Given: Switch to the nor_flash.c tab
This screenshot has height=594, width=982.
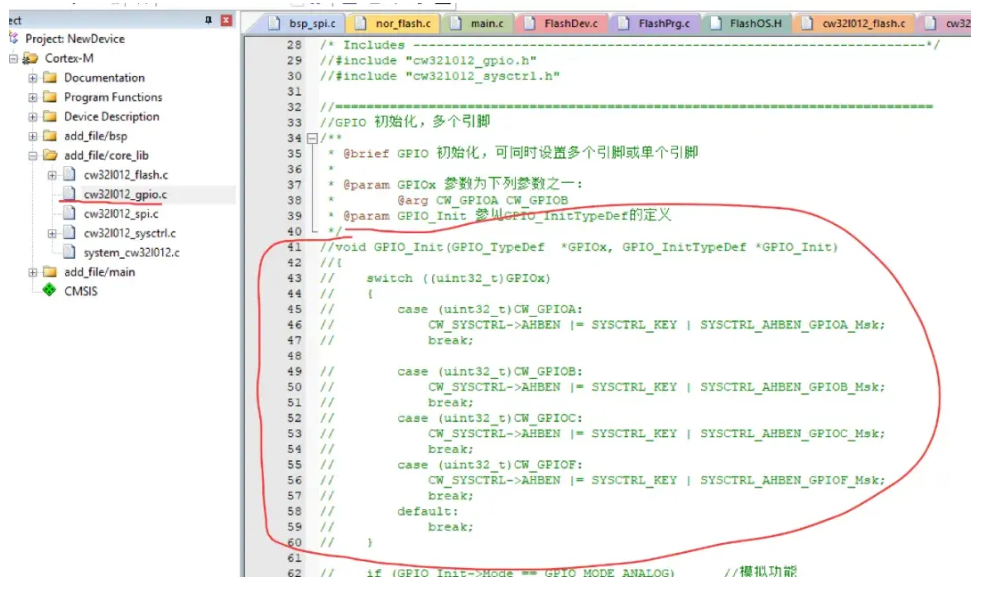Looking at the screenshot, I should point(395,23).
